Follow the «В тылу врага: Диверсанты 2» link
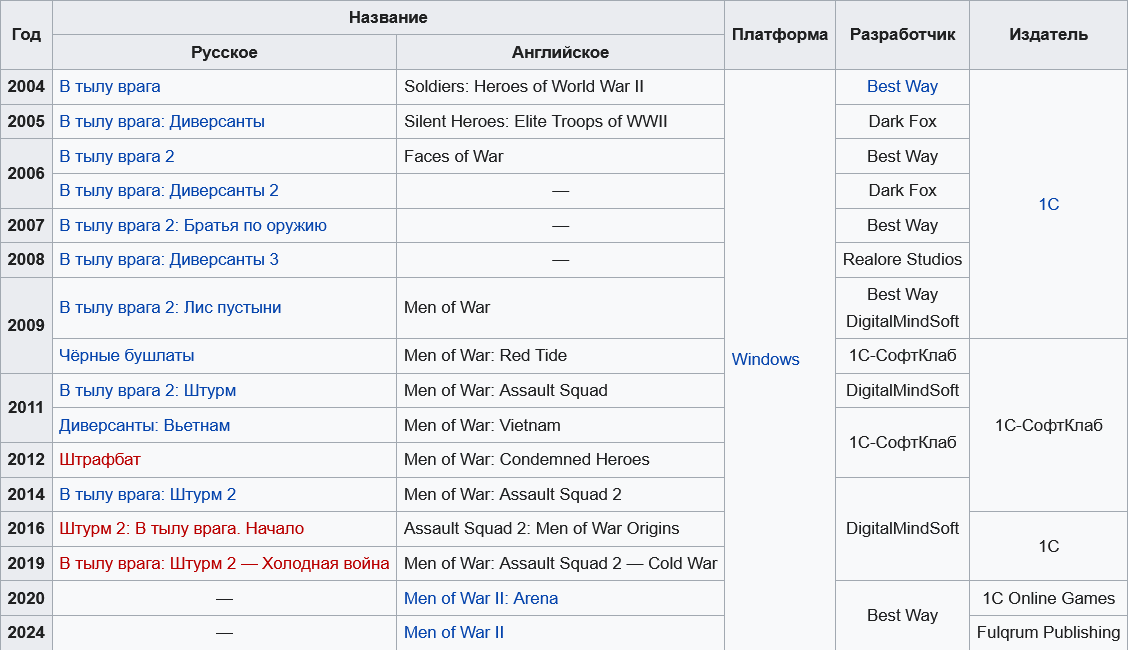The image size is (1128, 650). [169, 191]
